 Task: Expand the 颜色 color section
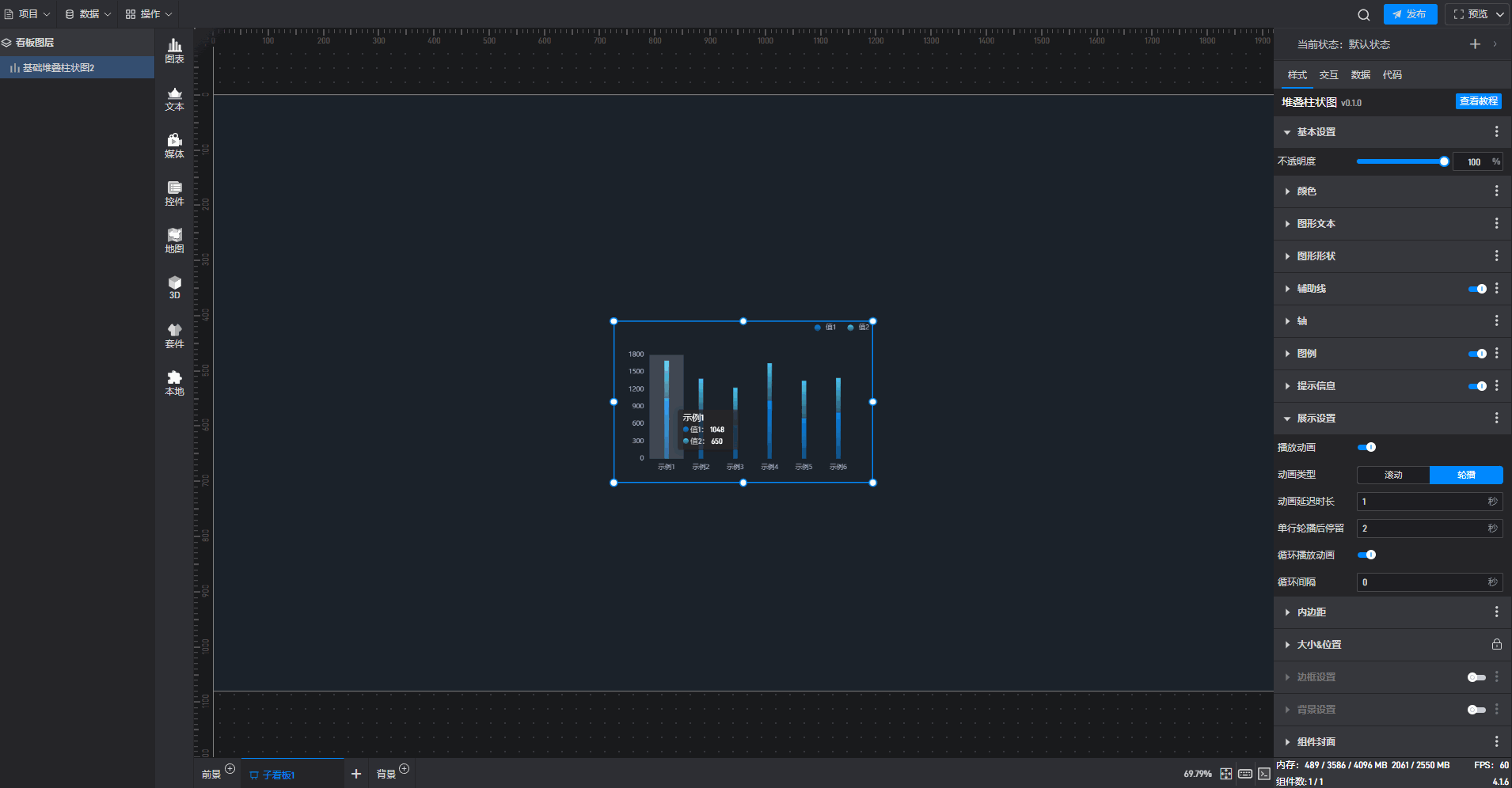pyautogui.click(x=1306, y=191)
